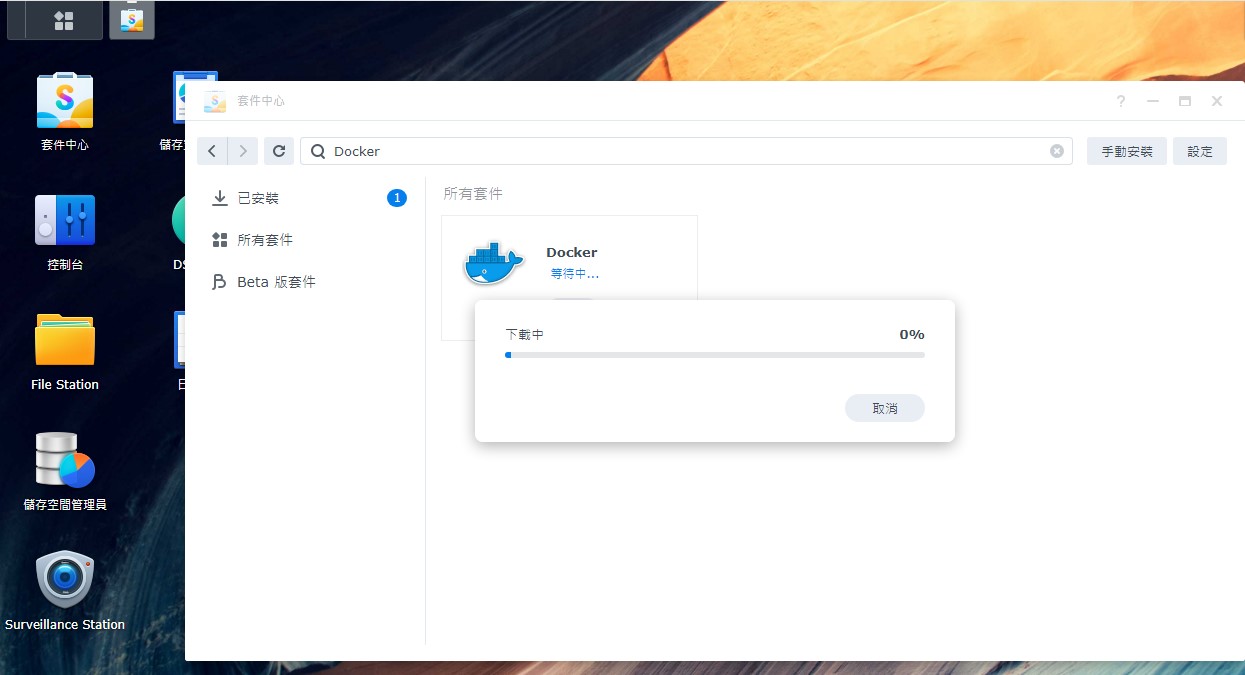Screen dimensions: 1245x675
Task: Open the Control Panel desktop icon
Action: 65,222
